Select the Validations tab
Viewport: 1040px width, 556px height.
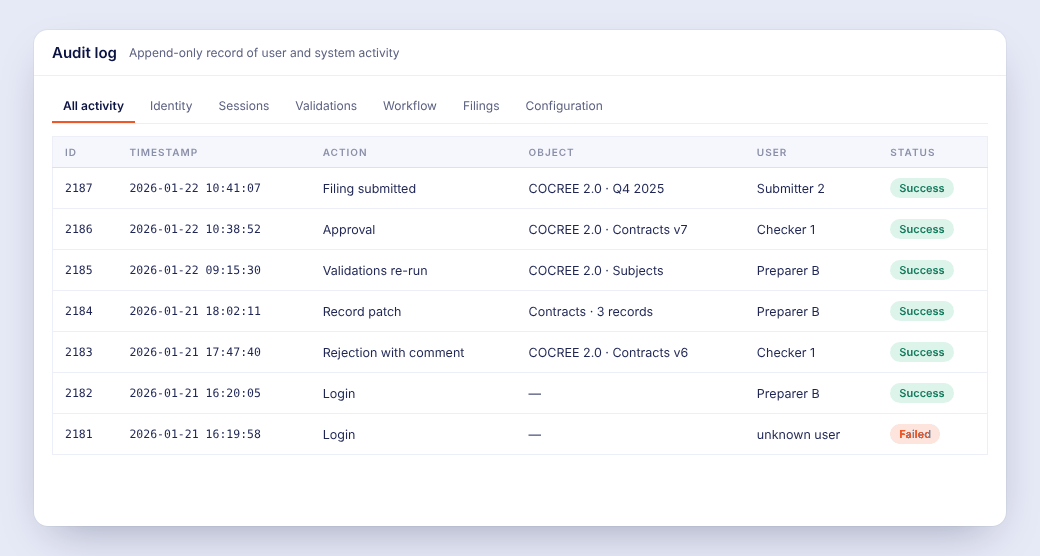click(326, 106)
